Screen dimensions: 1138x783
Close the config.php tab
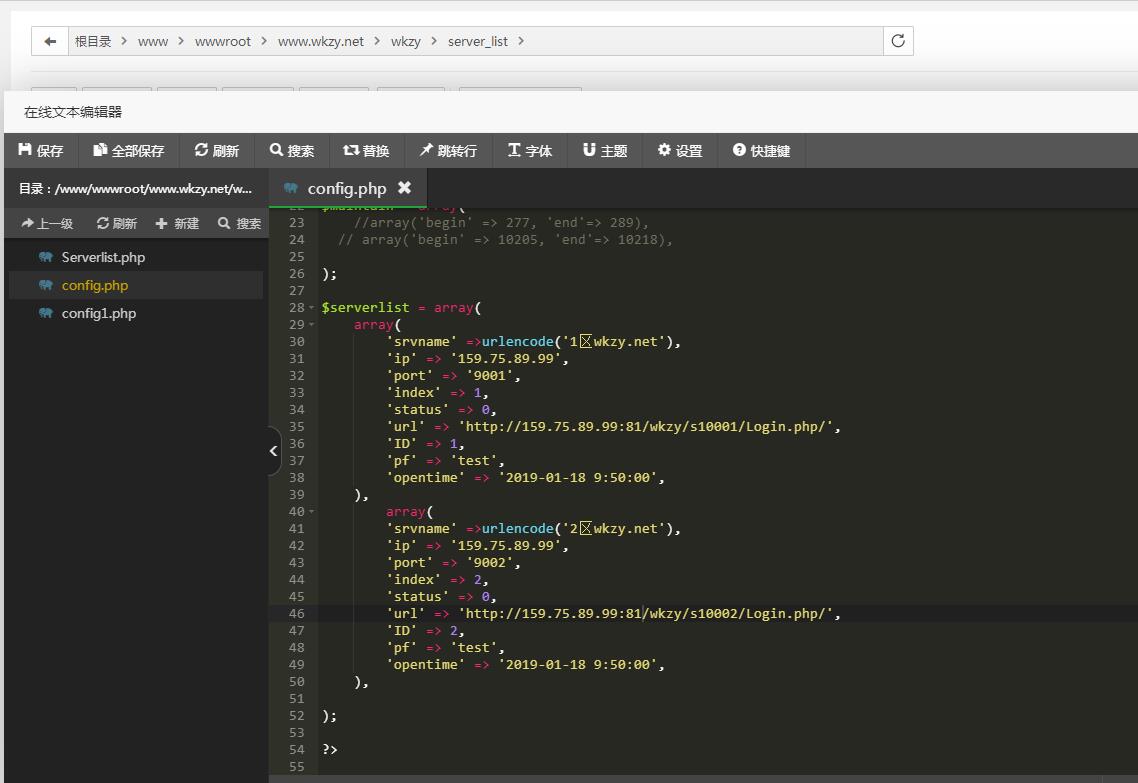click(404, 188)
